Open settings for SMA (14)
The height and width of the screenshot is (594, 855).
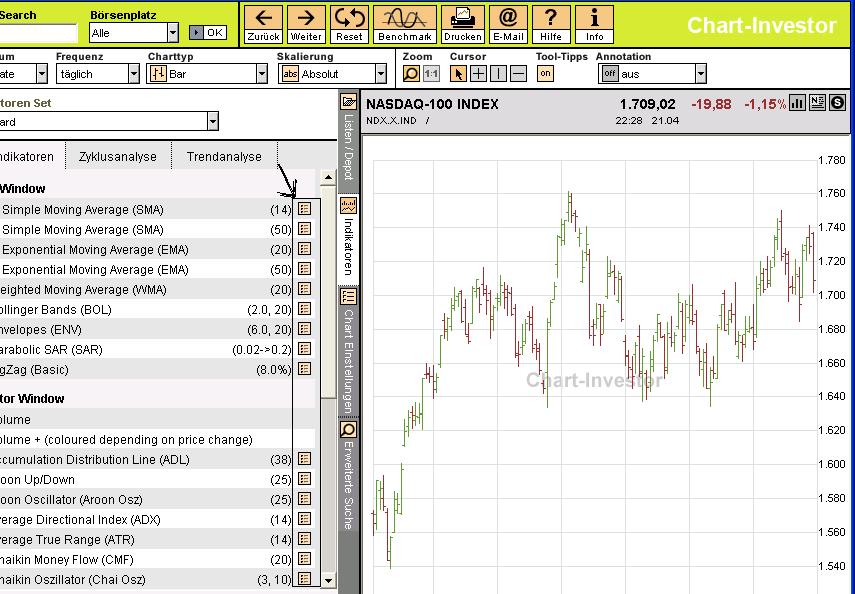coord(304,209)
